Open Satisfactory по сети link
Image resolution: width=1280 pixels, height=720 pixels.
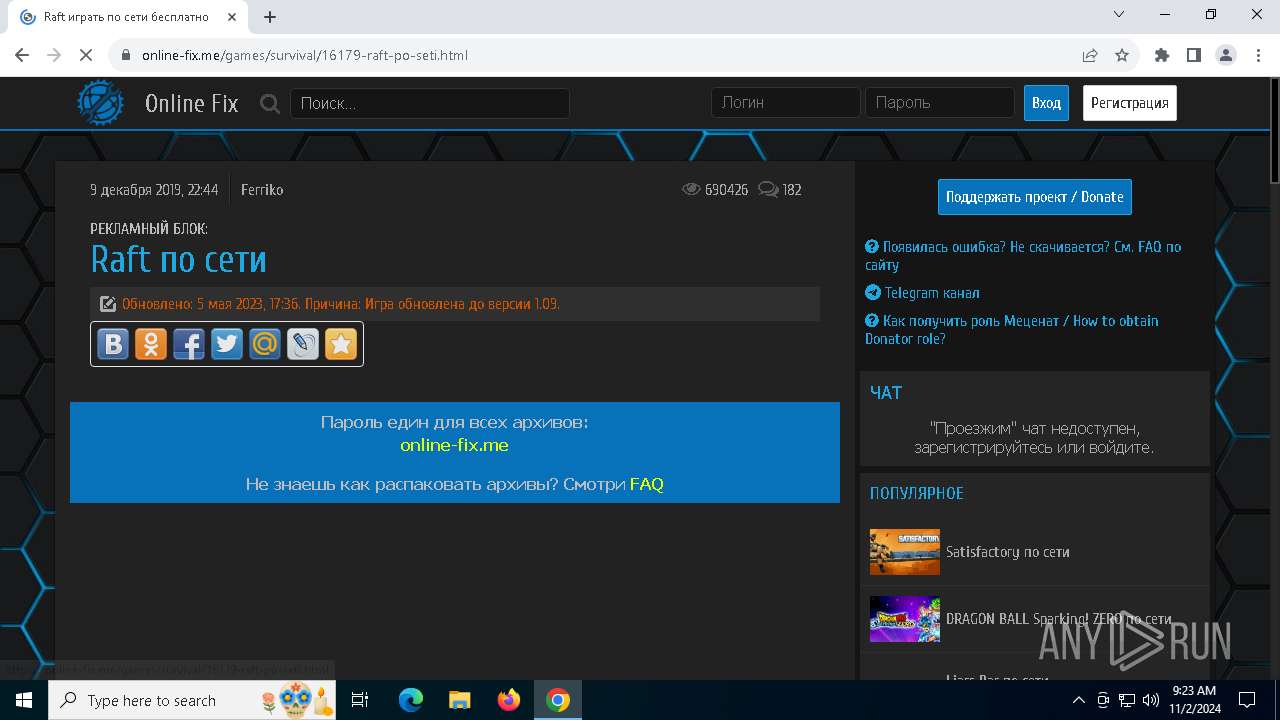(1008, 552)
